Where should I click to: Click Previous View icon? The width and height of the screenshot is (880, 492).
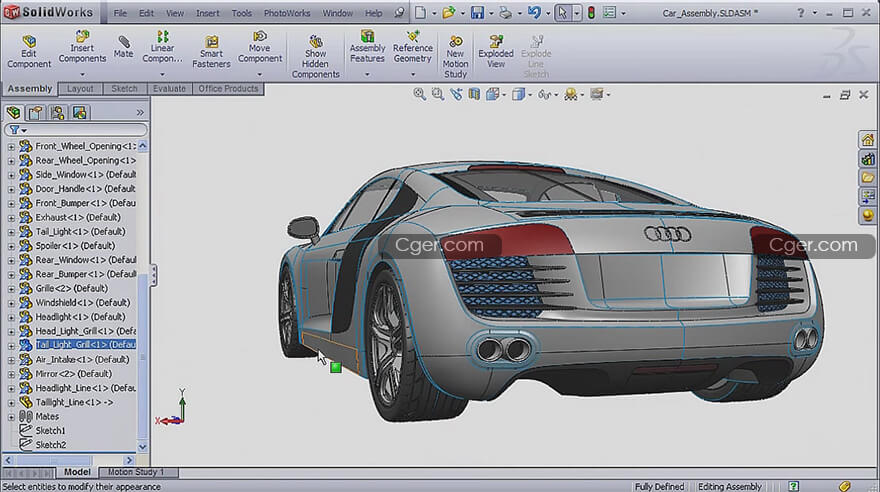pyautogui.click(x=456, y=94)
